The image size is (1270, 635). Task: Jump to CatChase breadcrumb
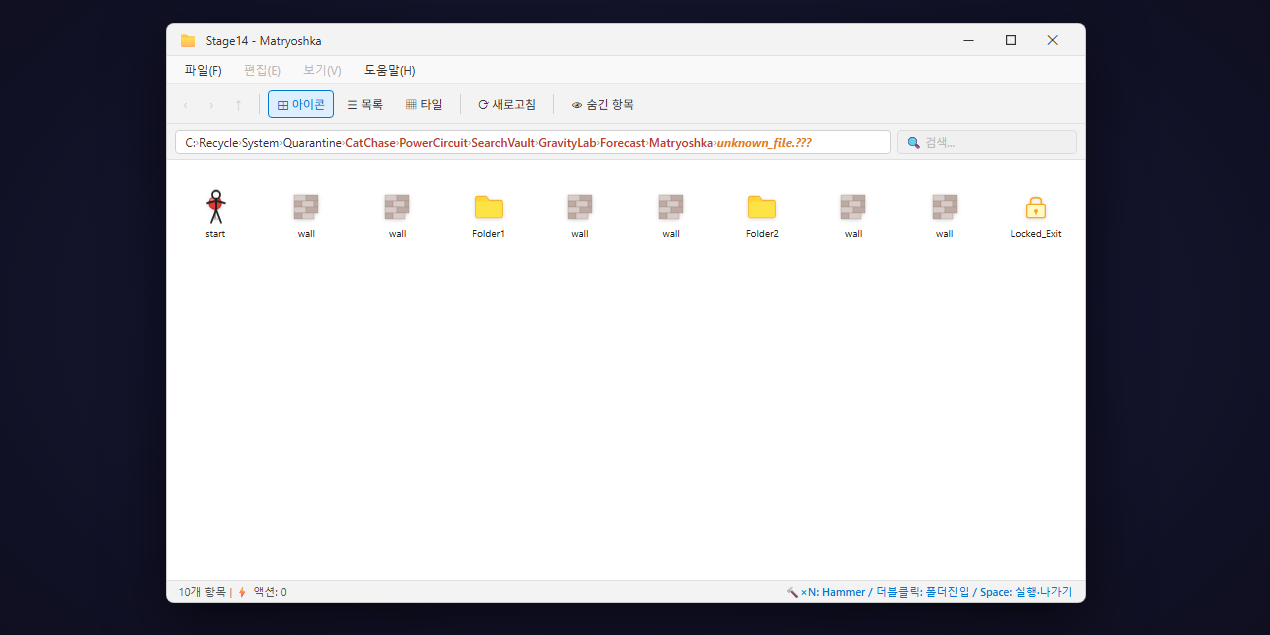pyautogui.click(x=371, y=143)
